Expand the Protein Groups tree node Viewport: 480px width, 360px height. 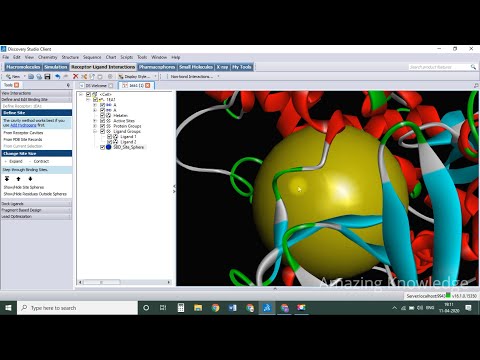point(95,126)
